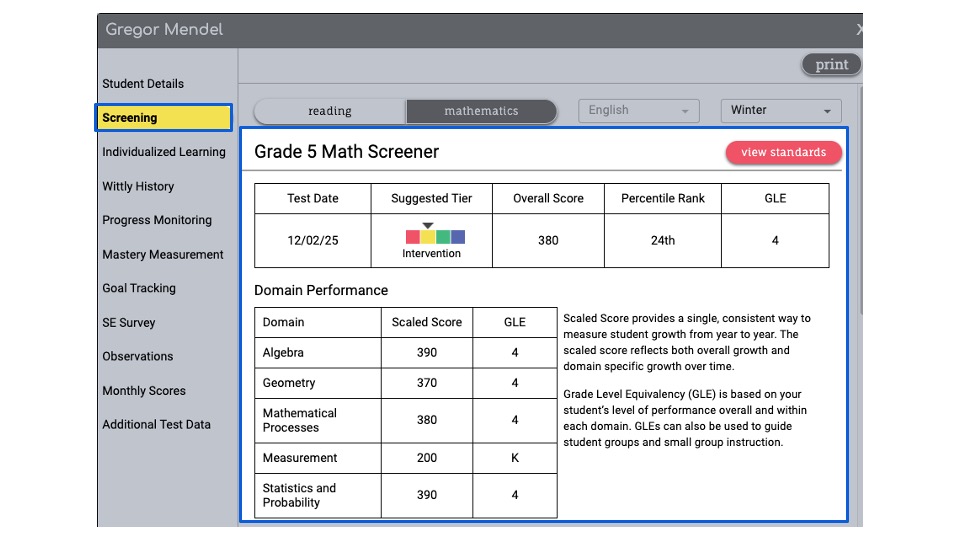The image size is (960, 540).
Task: Select Screening in the sidebar
Action: click(x=163, y=118)
